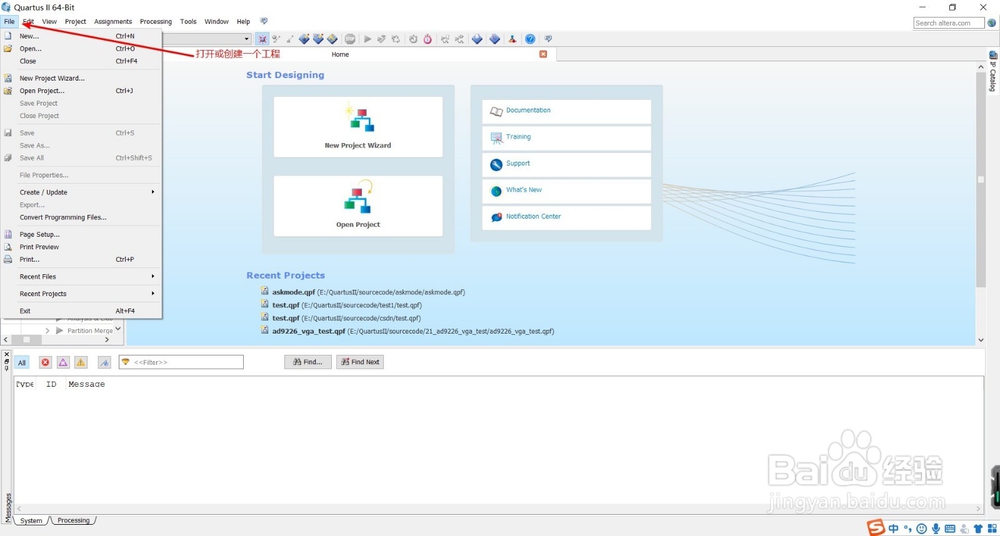Click the Home page scroll-down arrow
Screen dimensions: 1000x536
point(981,340)
